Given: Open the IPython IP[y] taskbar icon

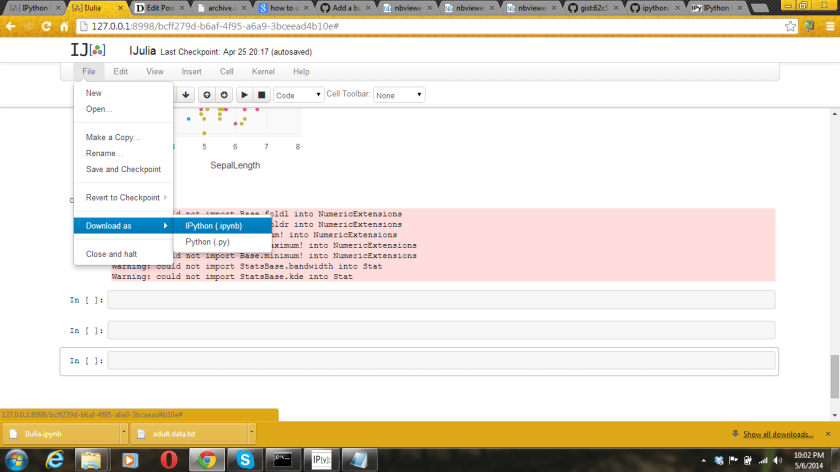Looking at the screenshot, I should [x=321, y=460].
